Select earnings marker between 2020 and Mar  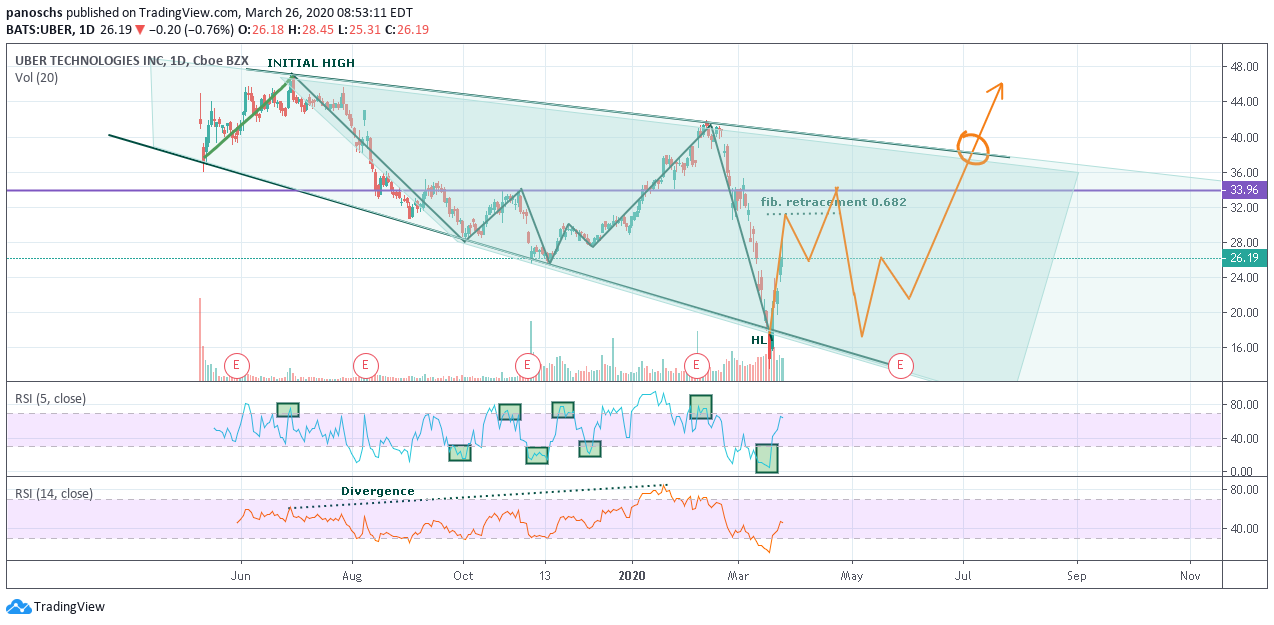point(696,365)
